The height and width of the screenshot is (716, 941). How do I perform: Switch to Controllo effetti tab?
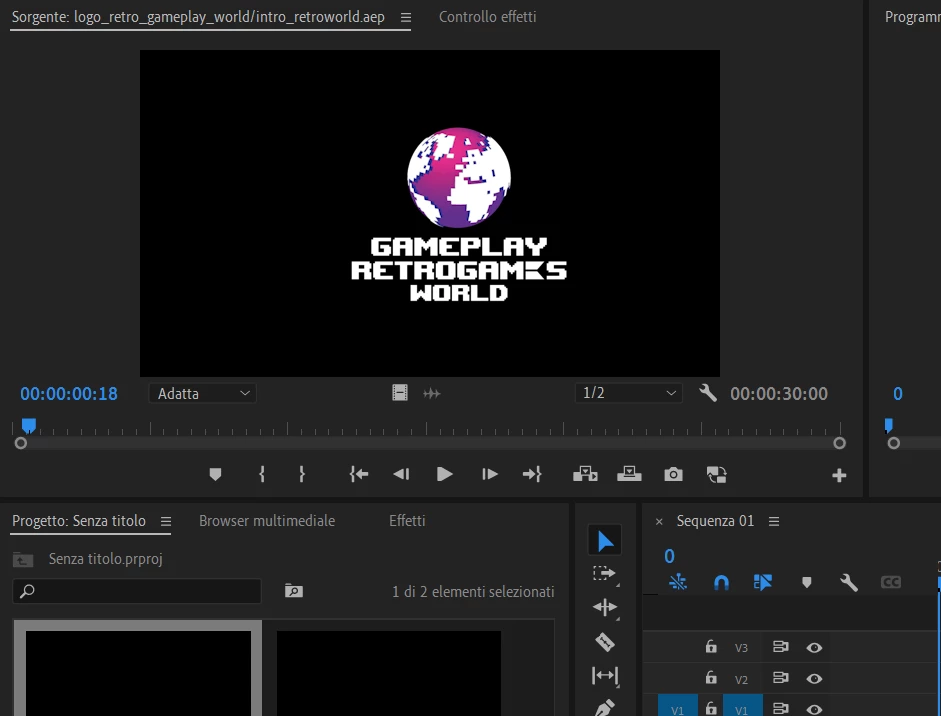coord(487,17)
